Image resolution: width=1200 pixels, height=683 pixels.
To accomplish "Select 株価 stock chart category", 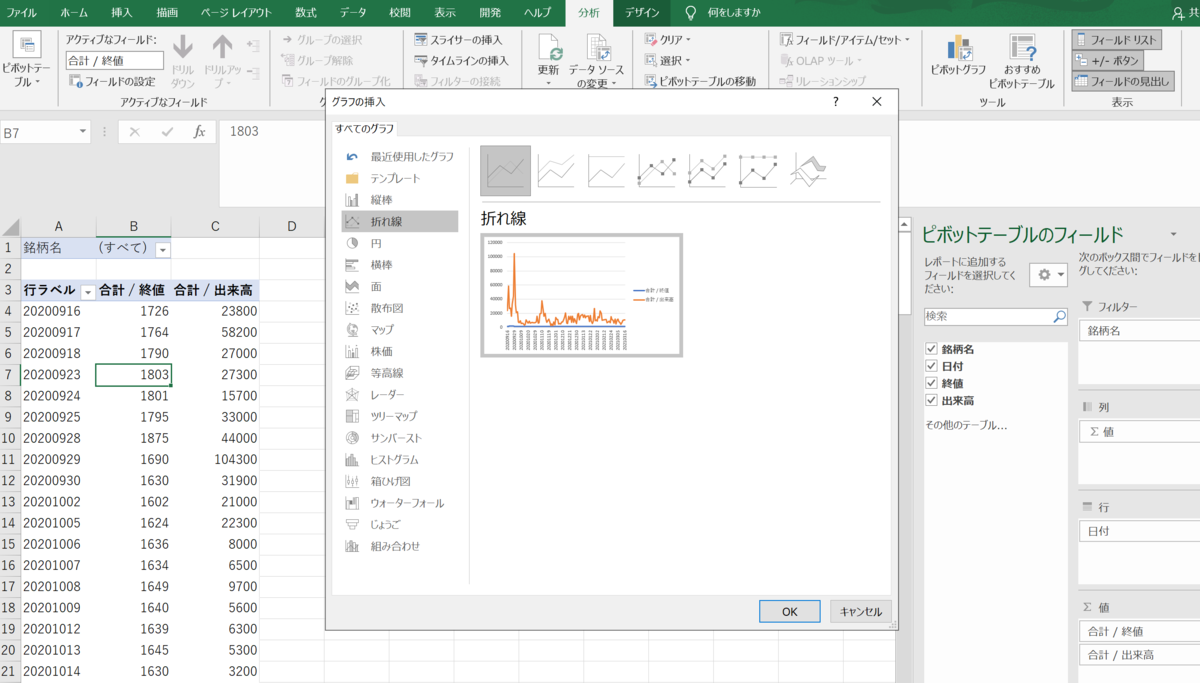I will [400, 351].
